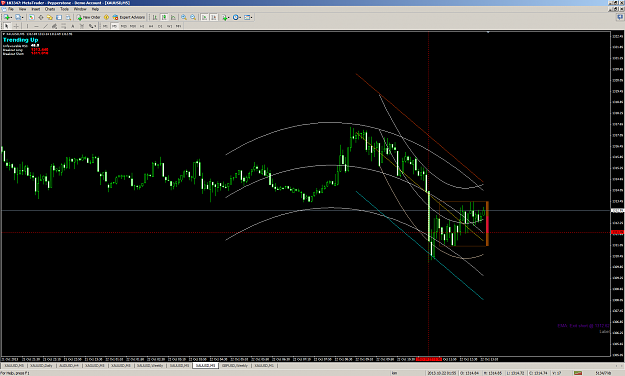Click the red time label on time axis
This screenshot has height=376, width=625.
428,359
